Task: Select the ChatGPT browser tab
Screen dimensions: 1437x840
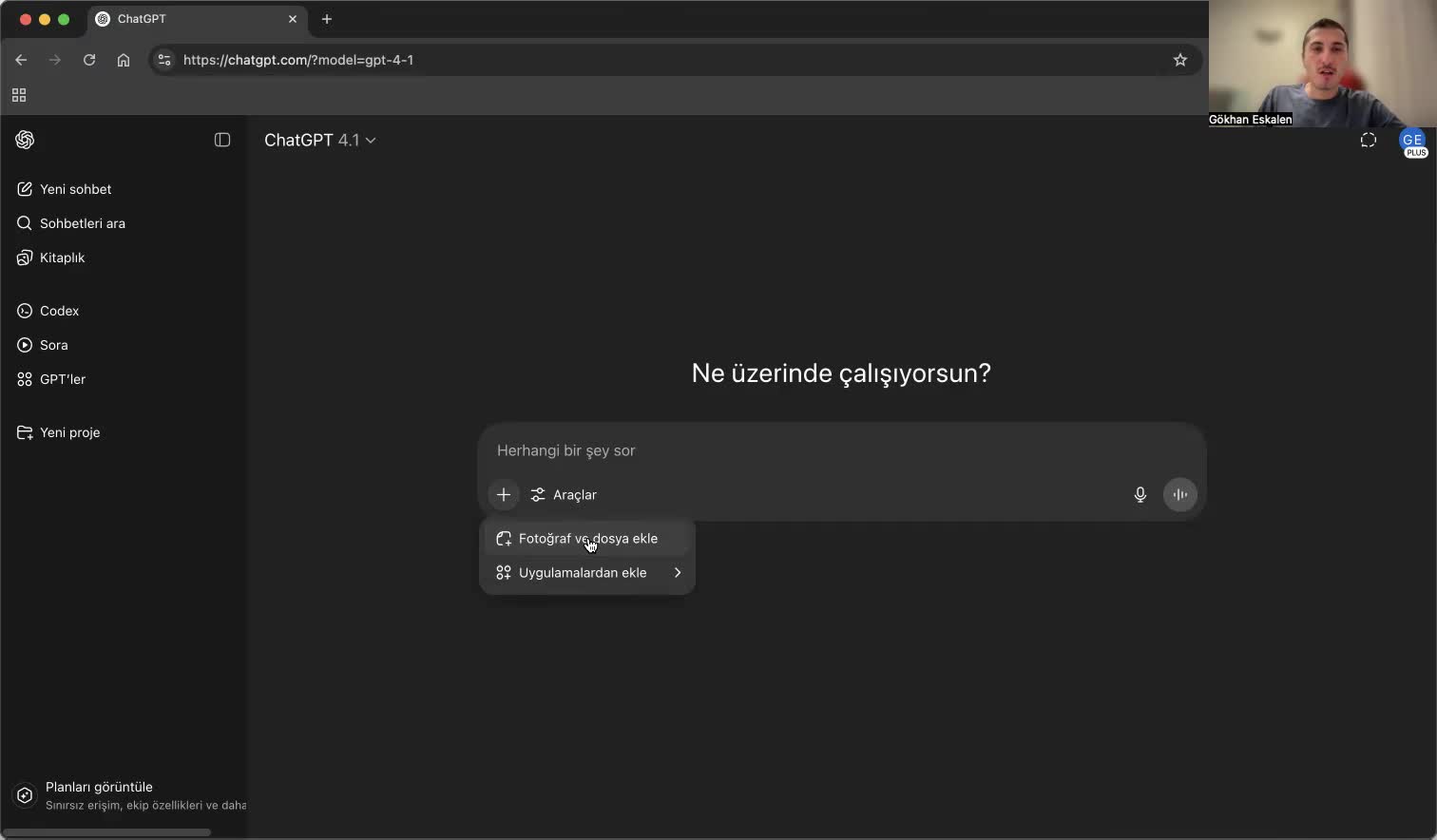Action: [x=198, y=19]
